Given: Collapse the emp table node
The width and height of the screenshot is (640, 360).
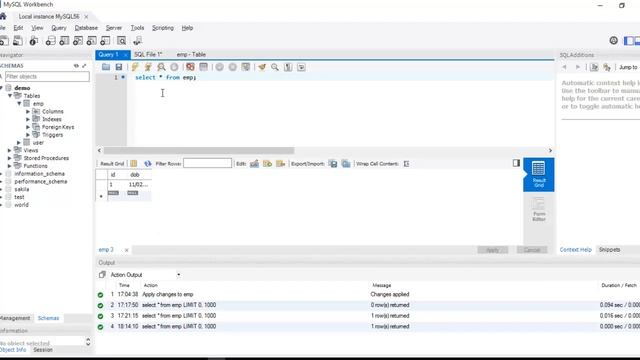Looking at the screenshot, I should pos(19,104).
